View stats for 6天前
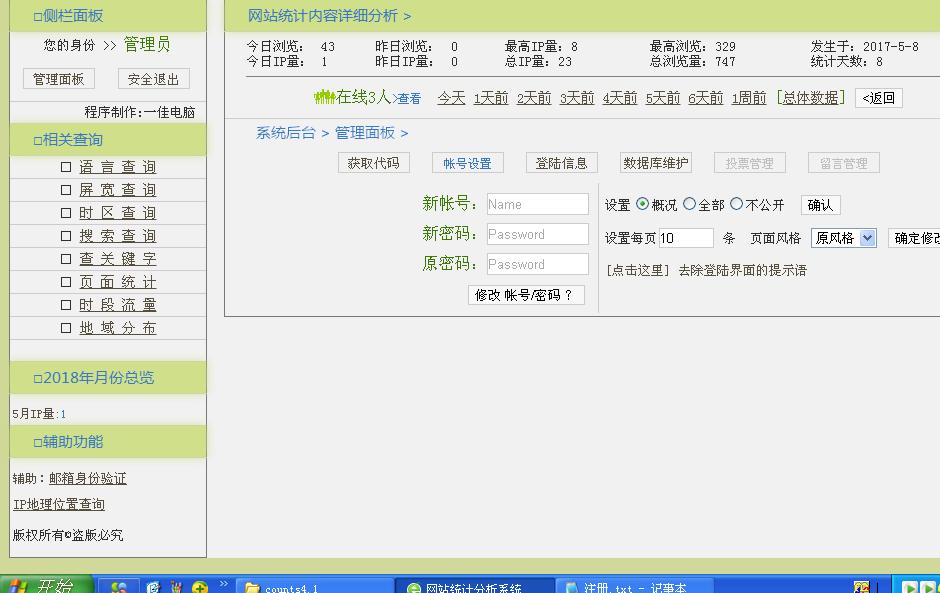 706,98
